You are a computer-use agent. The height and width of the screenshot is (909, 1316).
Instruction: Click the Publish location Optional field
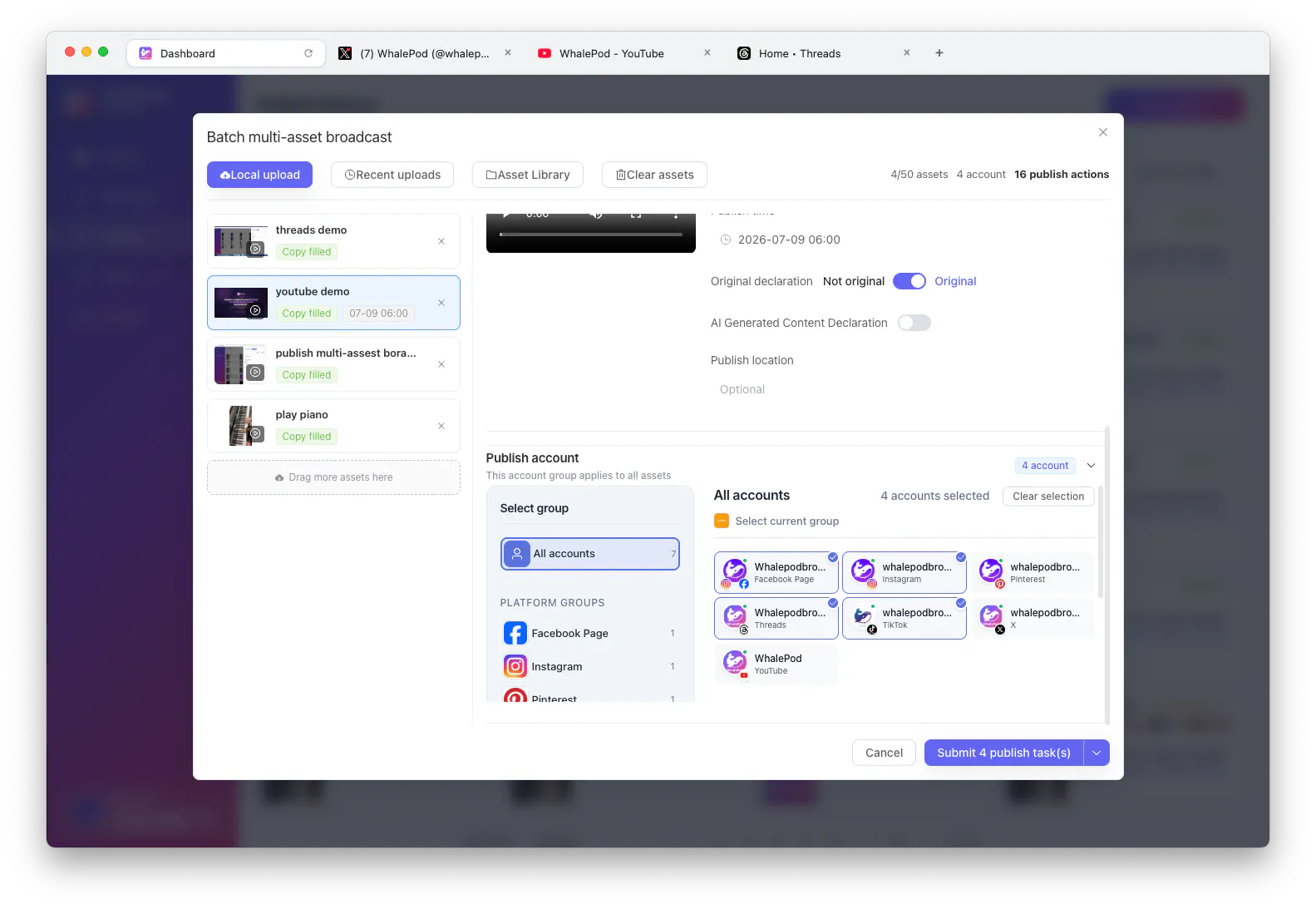point(906,389)
